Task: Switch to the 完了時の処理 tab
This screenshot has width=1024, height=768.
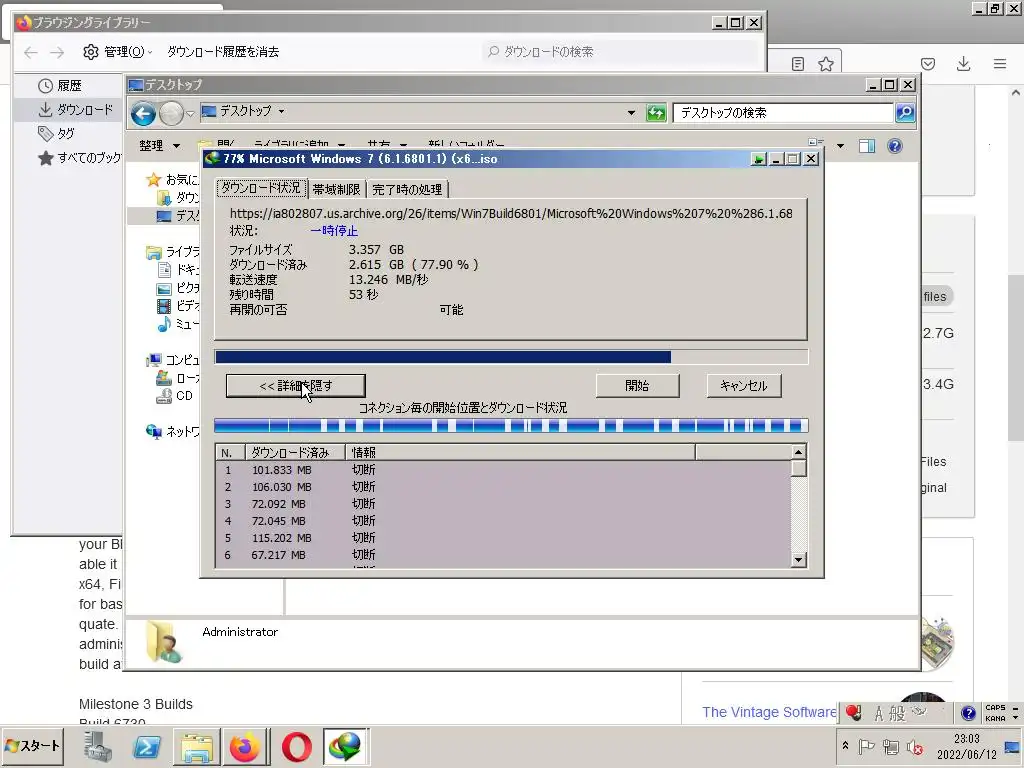Action: point(408,189)
